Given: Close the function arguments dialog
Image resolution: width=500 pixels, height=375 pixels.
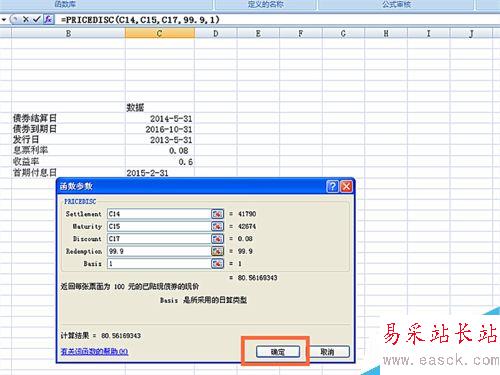Looking at the screenshot, I should click(346, 186).
